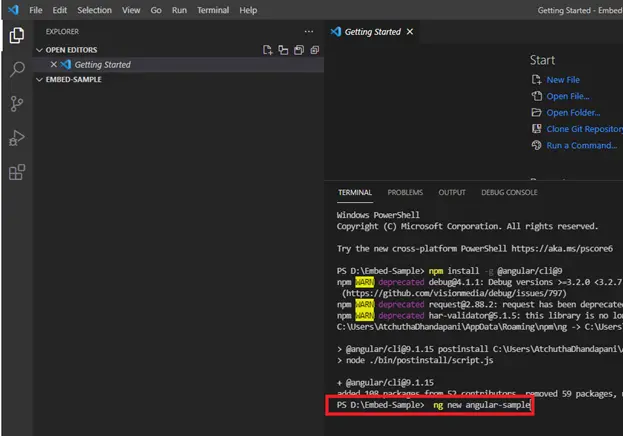Open the Run and Debug view
Image resolution: width=623 pixels, height=436 pixels.
(x=16, y=138)
